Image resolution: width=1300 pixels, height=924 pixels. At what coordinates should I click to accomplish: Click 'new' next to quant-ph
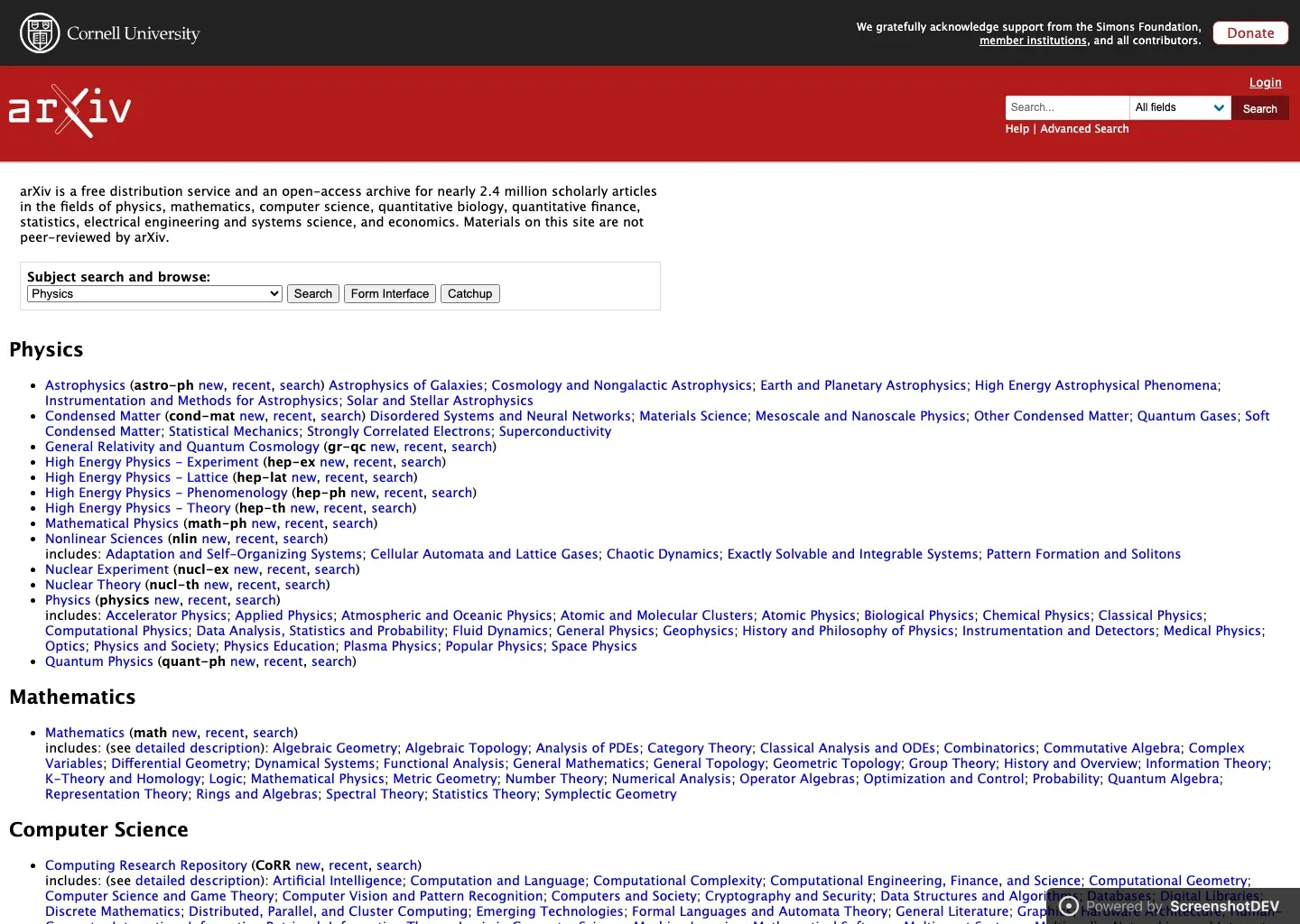pos(243,661)
